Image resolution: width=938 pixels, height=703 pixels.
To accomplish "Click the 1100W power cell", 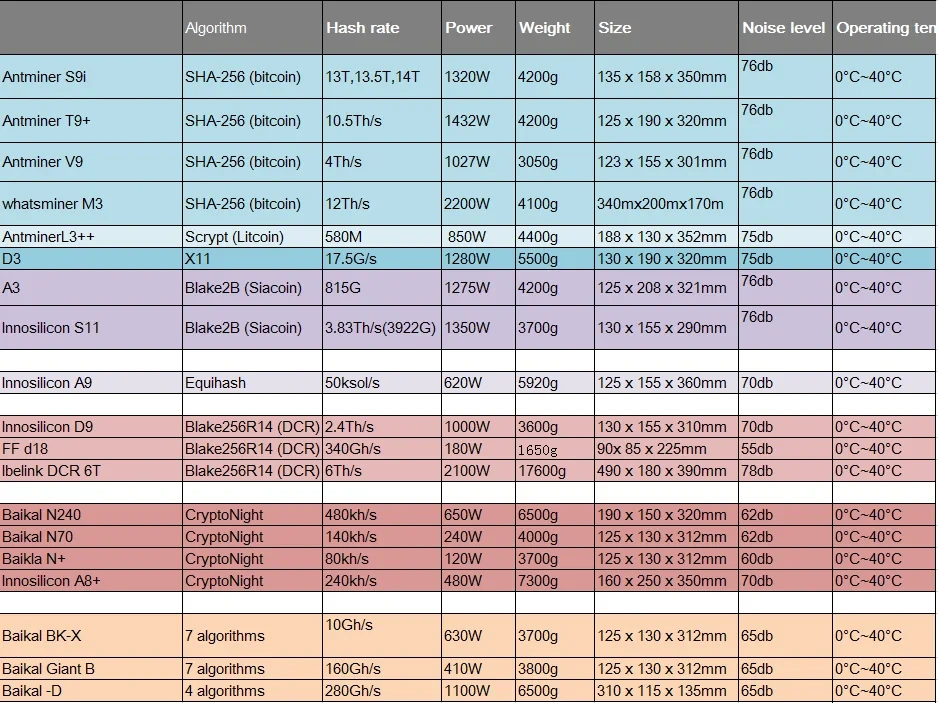I will [x=479, y=691].
